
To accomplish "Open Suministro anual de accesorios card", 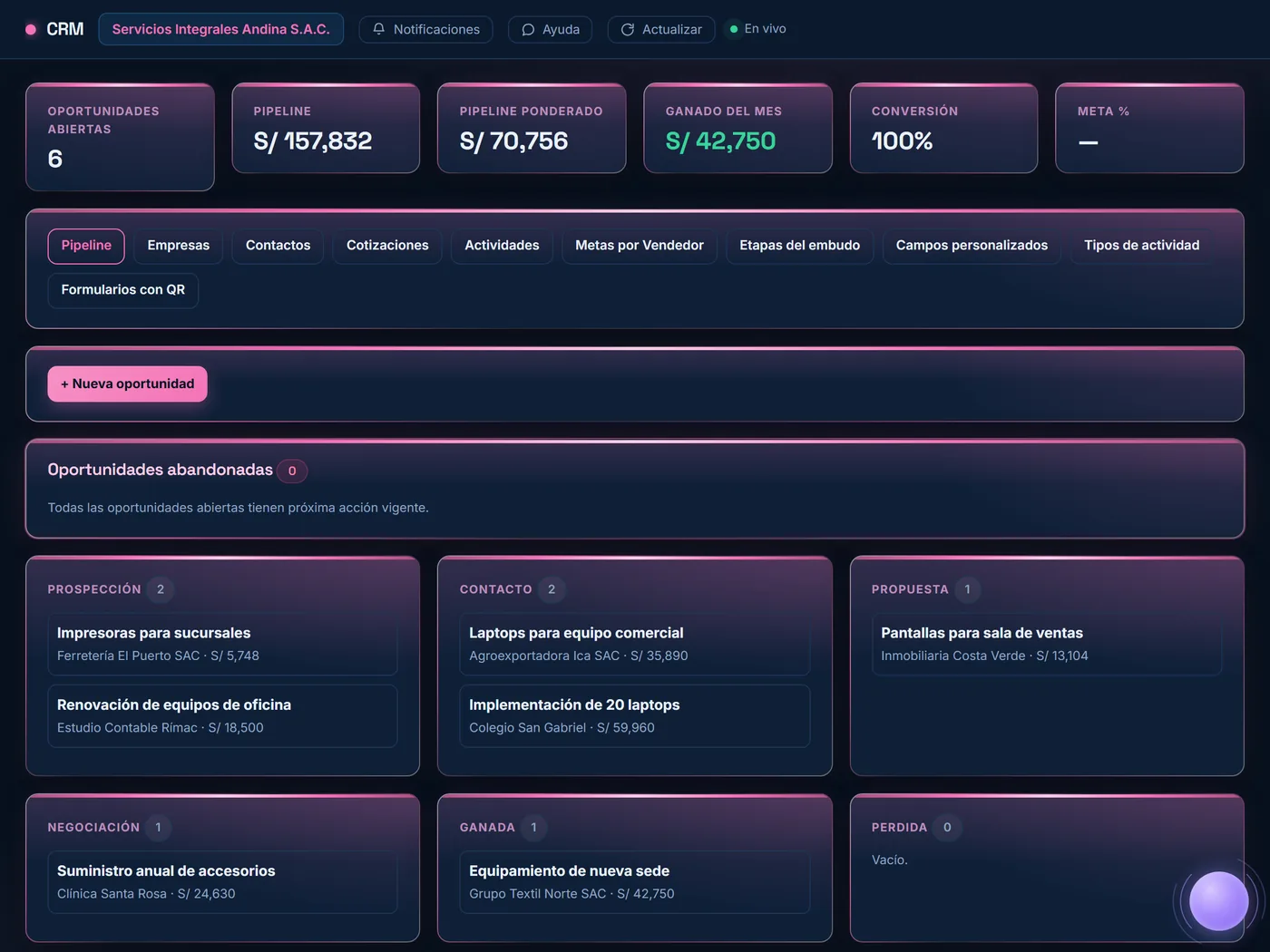I will coord(222,881).
